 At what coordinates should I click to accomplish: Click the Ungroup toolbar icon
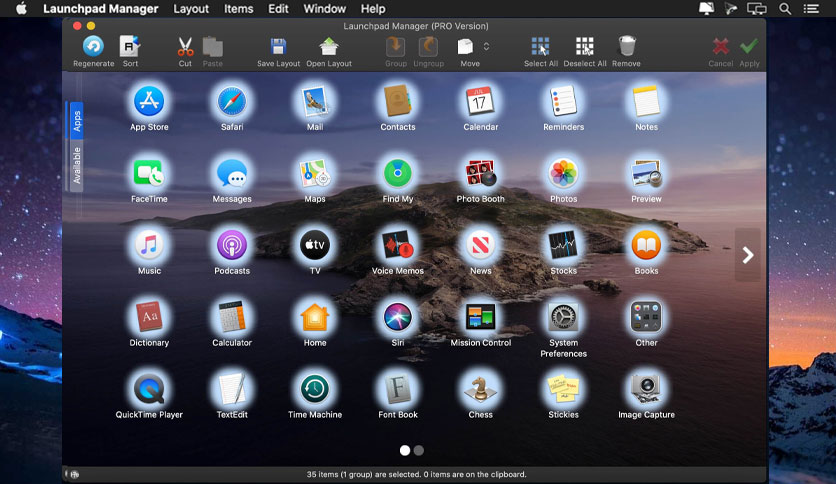428,47
